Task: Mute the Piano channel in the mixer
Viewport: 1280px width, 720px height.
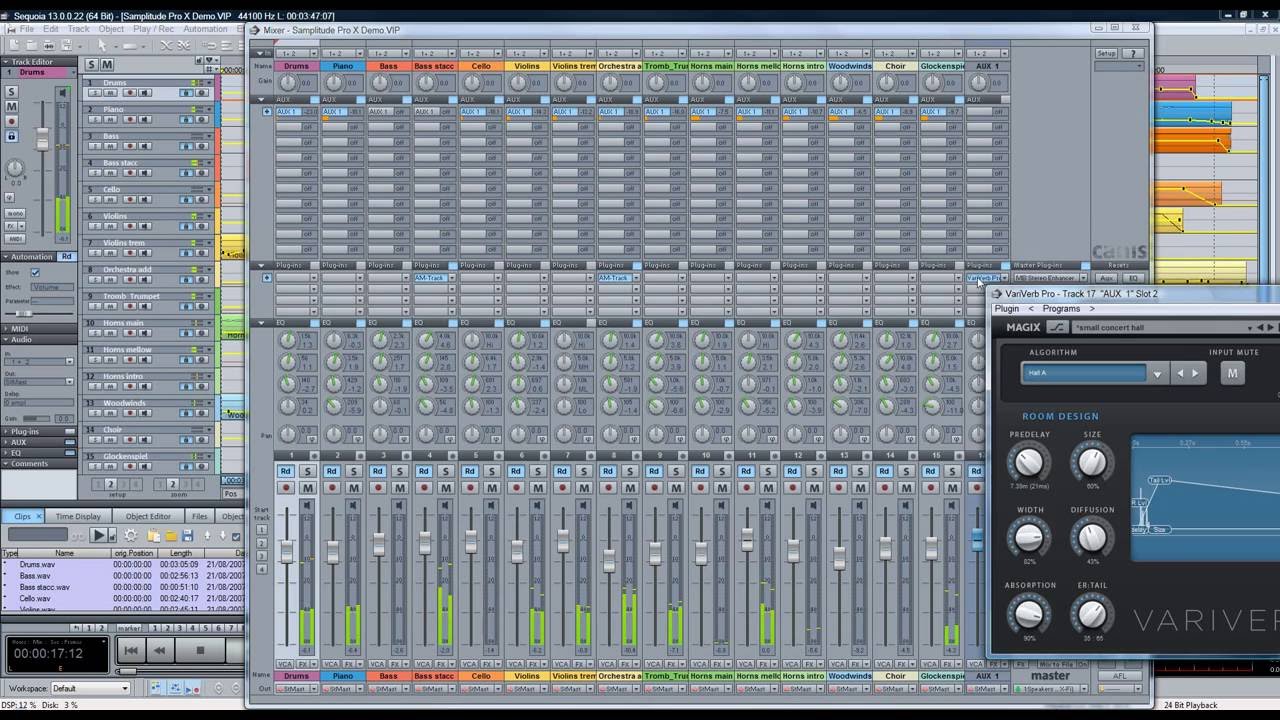Action: [354, 488]
